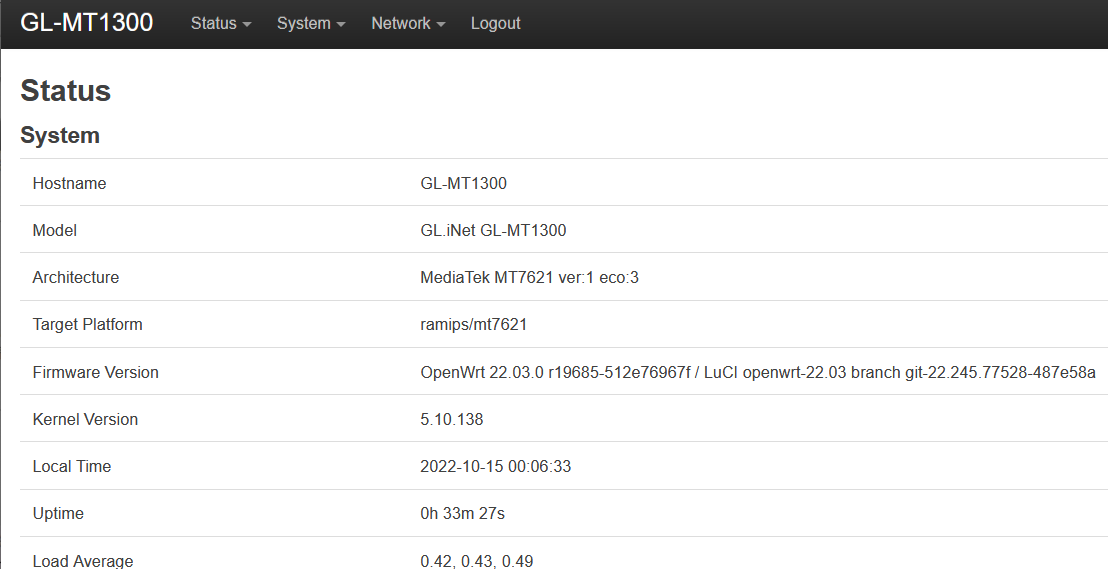Image resolution: width=1108 pixels, height=569 pixels.
Task: Click the Kernel Version label
Action: click(x=86, y=419)
